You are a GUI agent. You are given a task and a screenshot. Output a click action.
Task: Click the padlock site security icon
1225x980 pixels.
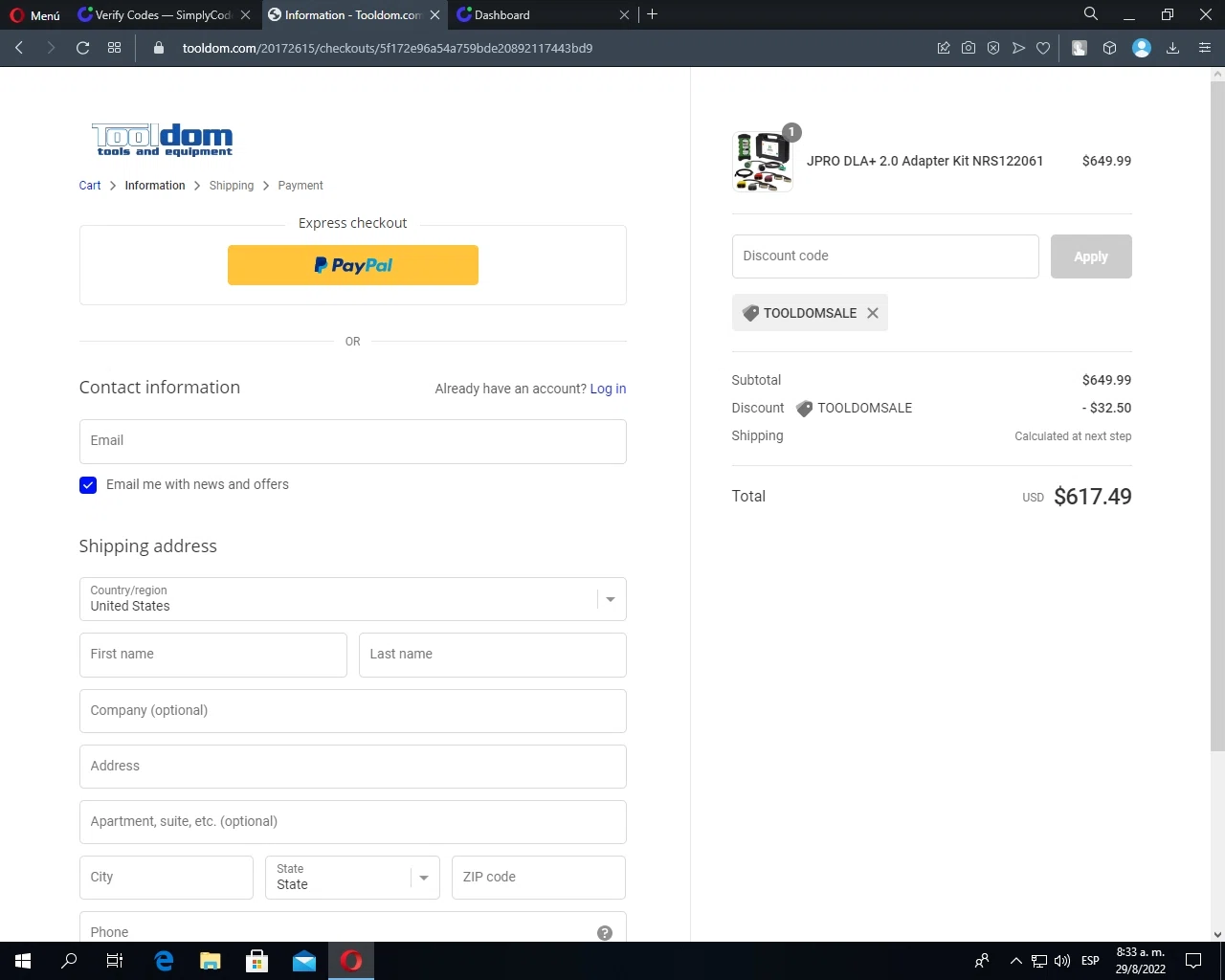(159, 48)
